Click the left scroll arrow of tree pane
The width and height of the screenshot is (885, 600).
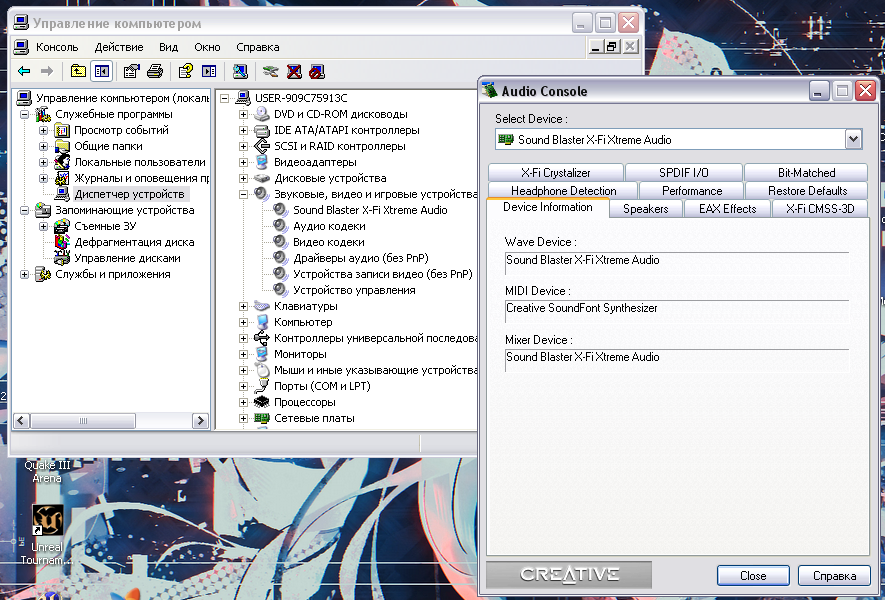tap(21, 421)
